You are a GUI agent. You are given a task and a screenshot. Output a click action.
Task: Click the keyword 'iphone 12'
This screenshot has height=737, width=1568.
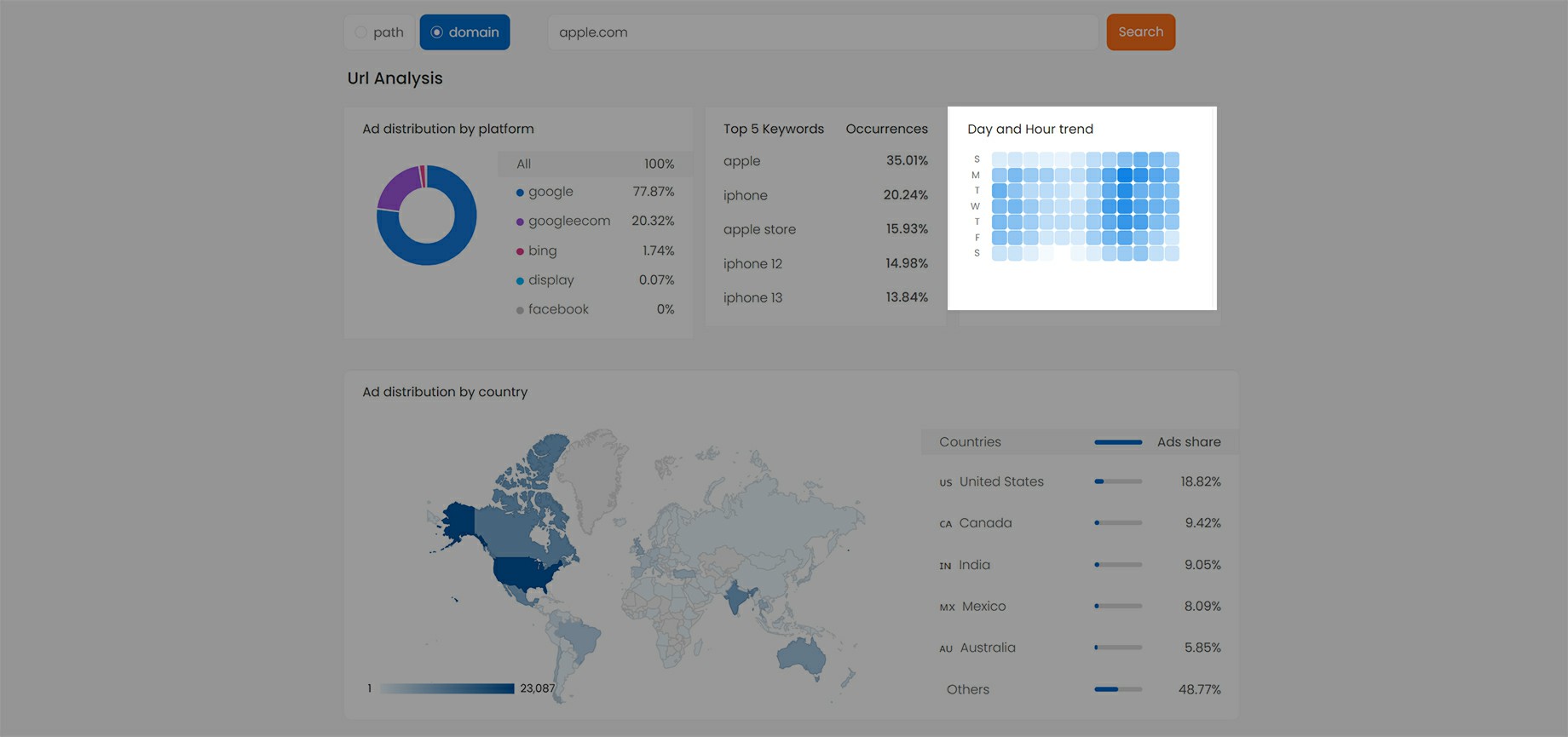[x=752, y=264]
